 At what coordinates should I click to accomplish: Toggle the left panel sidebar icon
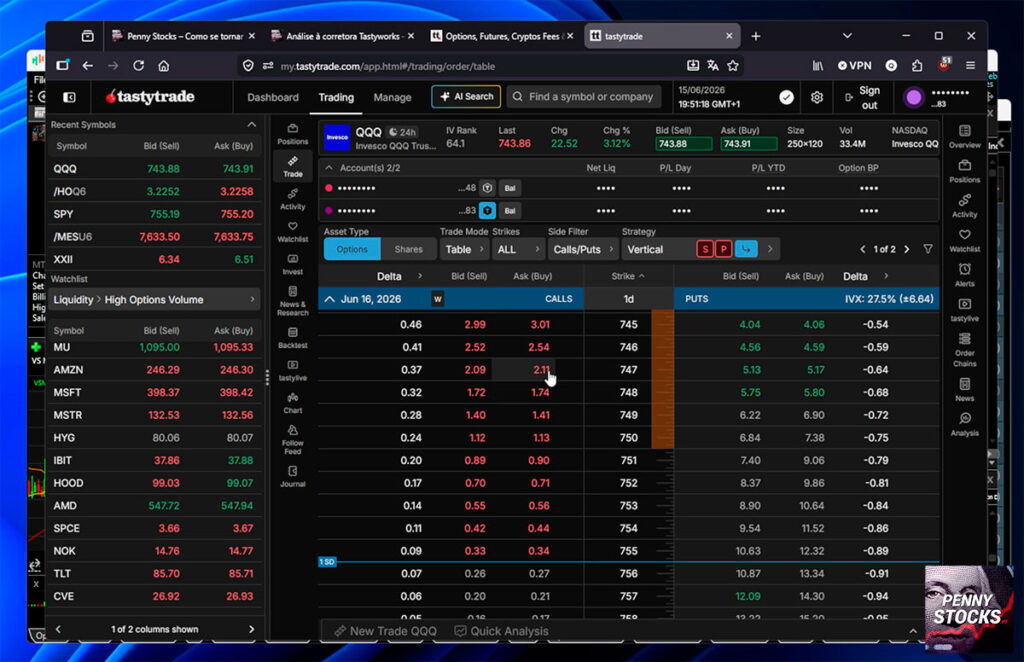pyautogui.click(x=69, y=97)
